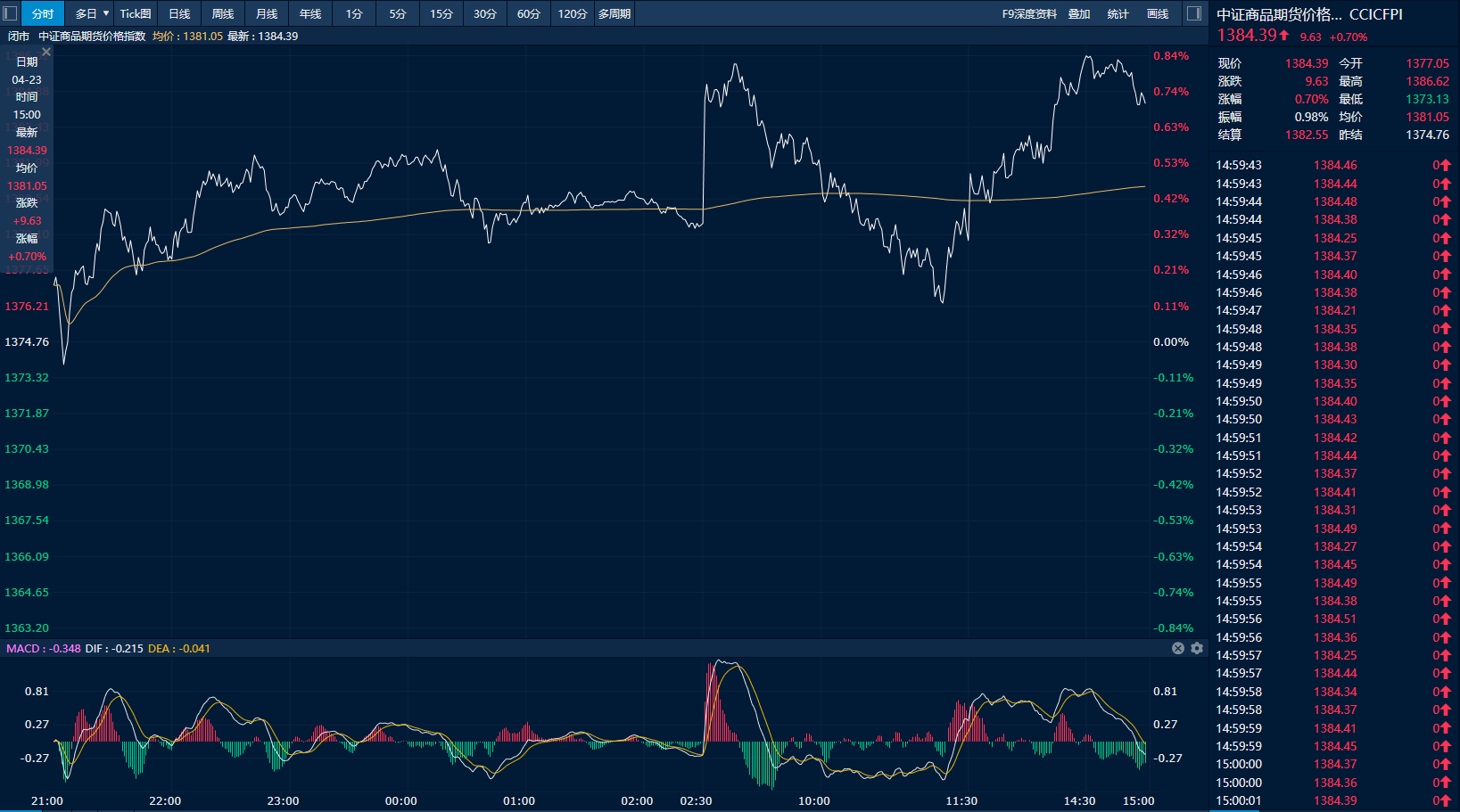Open the 60分 interval chart
The height and width of the screenshot is (812, 1460).
click(x=529, y=13)
